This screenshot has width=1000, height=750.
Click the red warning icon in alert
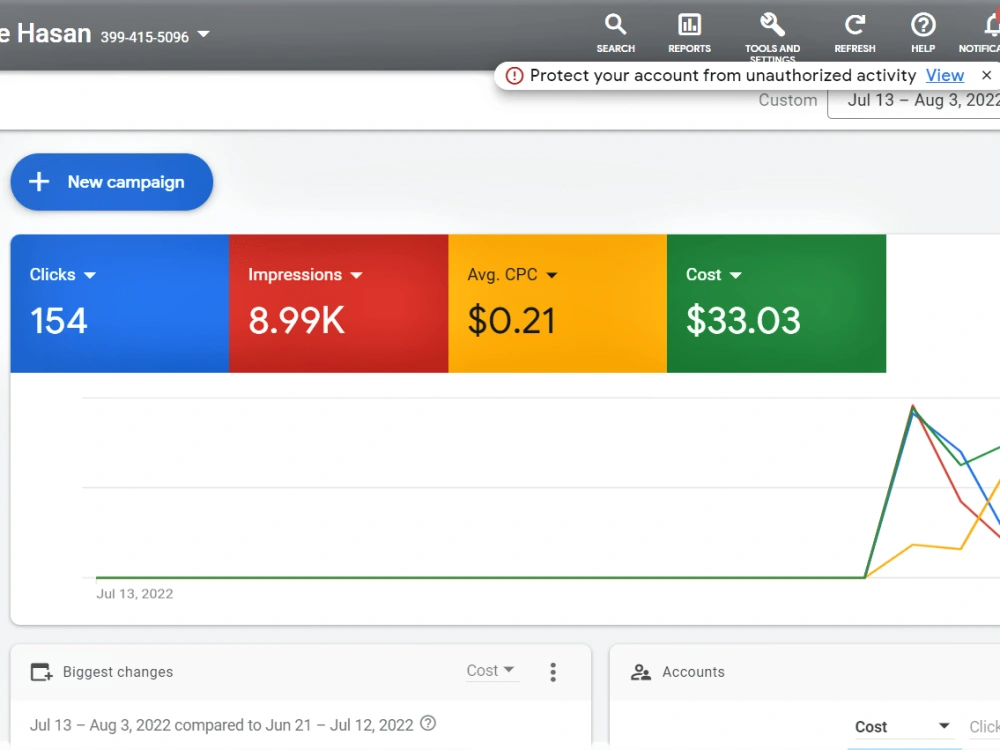coord(514,76)
